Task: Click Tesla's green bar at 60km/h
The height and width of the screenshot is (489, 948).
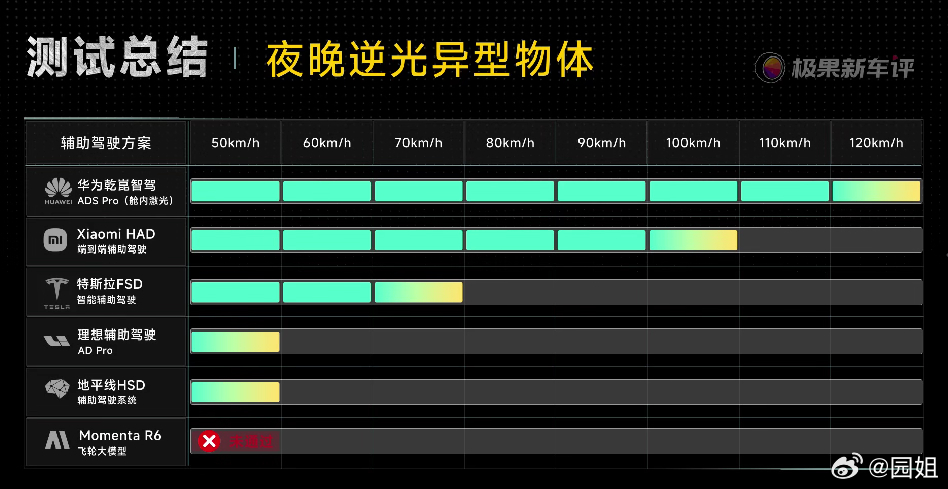Action: point(327,292)
